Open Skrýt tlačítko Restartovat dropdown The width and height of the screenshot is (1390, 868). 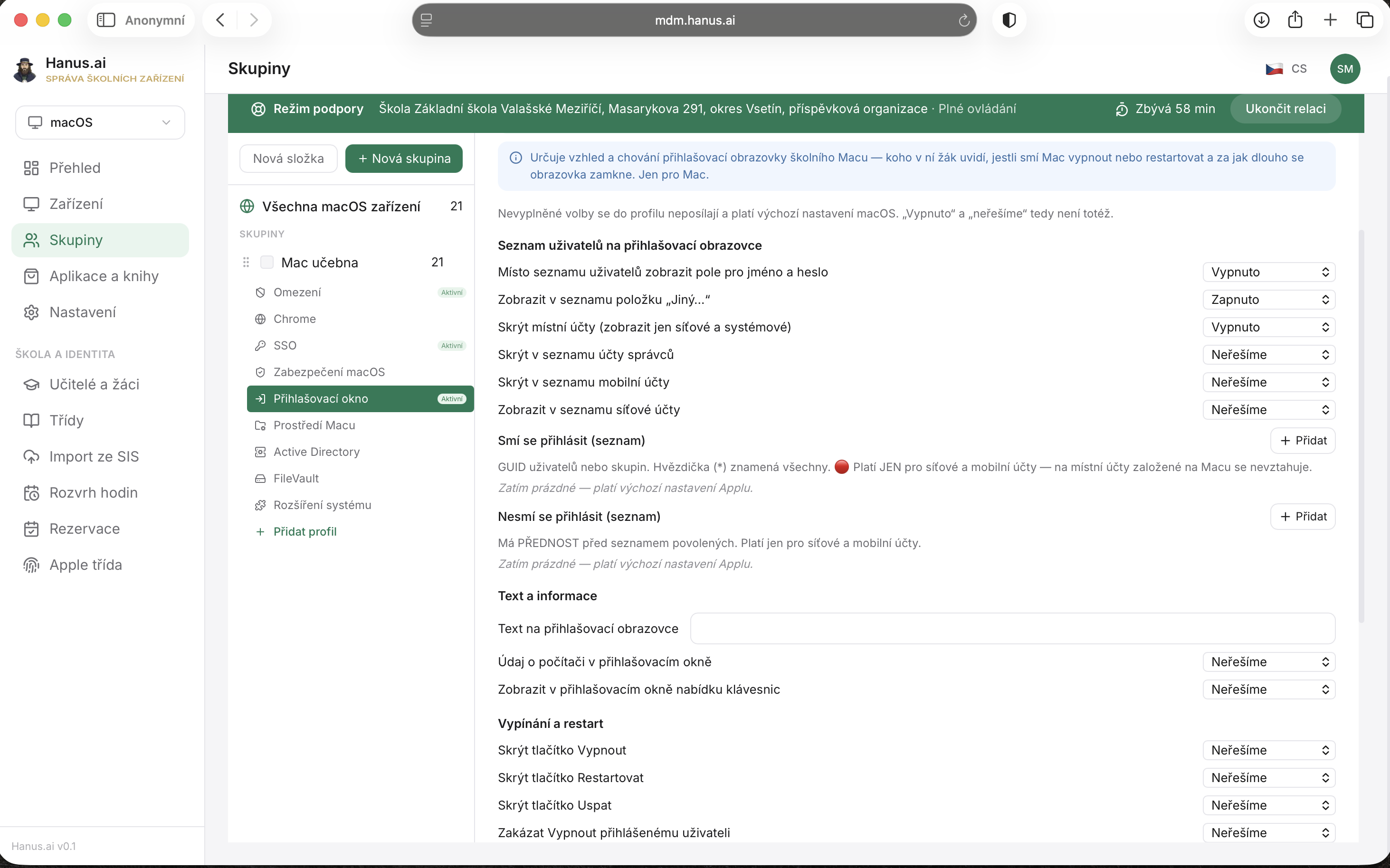[x=1269, y=778]
